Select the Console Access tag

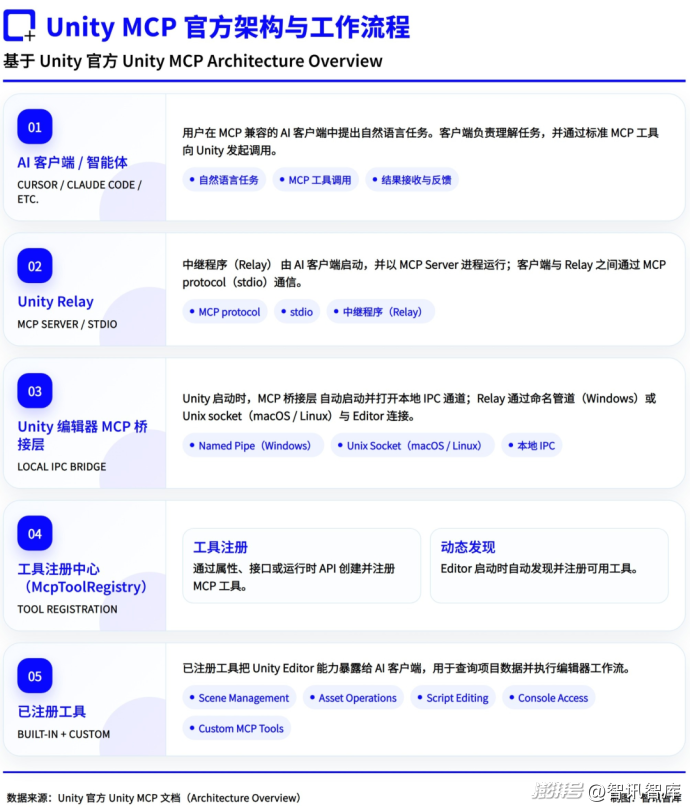[x=549, y=698]
